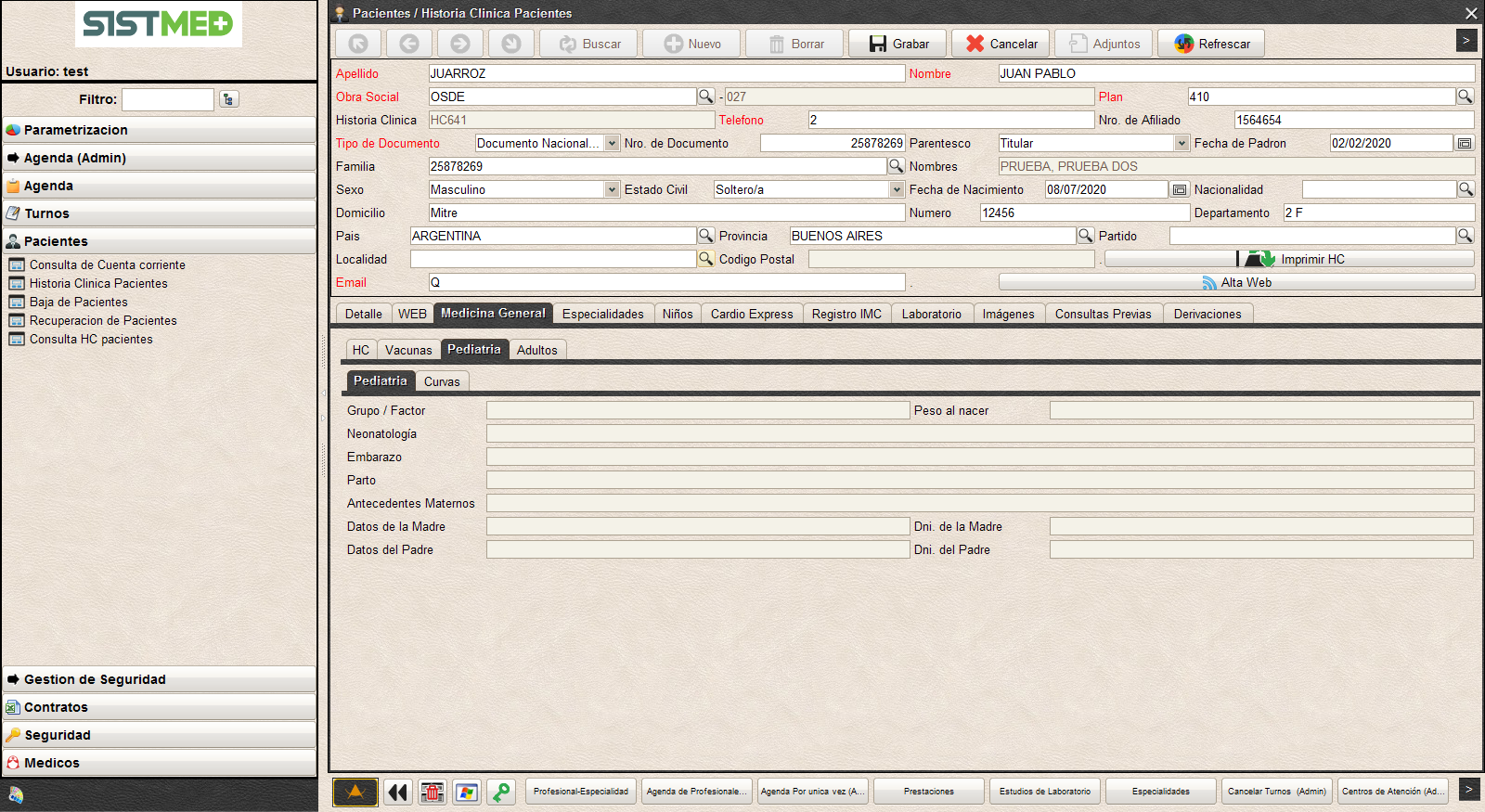Open the Sexo dropdown
1485x812 pixels.
tap(612, 189)
